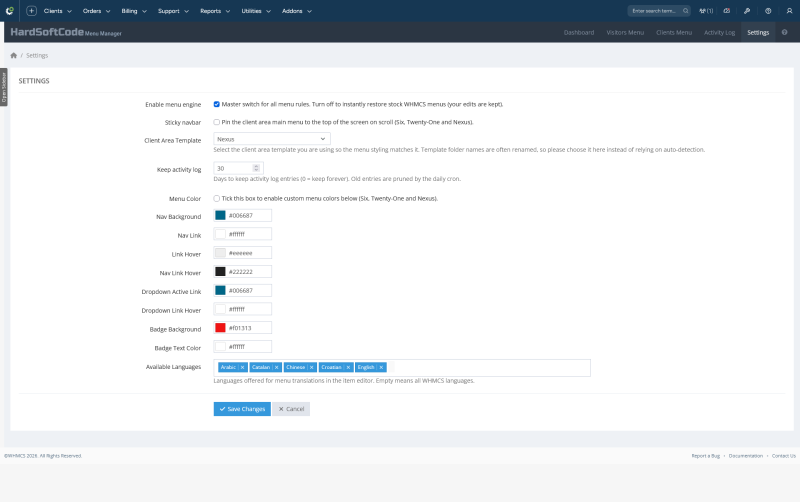800x502 pixels.
Task: Remove the Croatian language tag
Action: (x=348, y=367)
